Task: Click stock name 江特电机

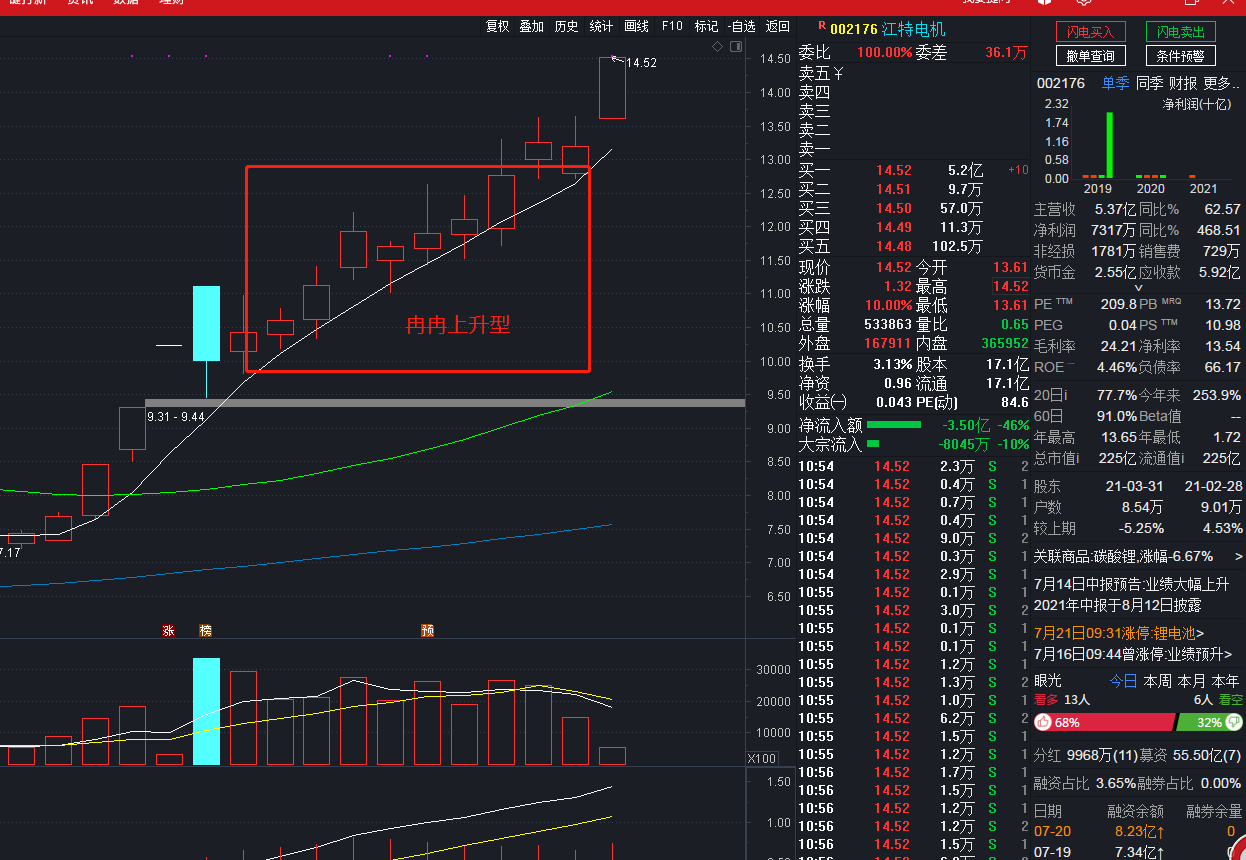Action: (x=912, y=29)
